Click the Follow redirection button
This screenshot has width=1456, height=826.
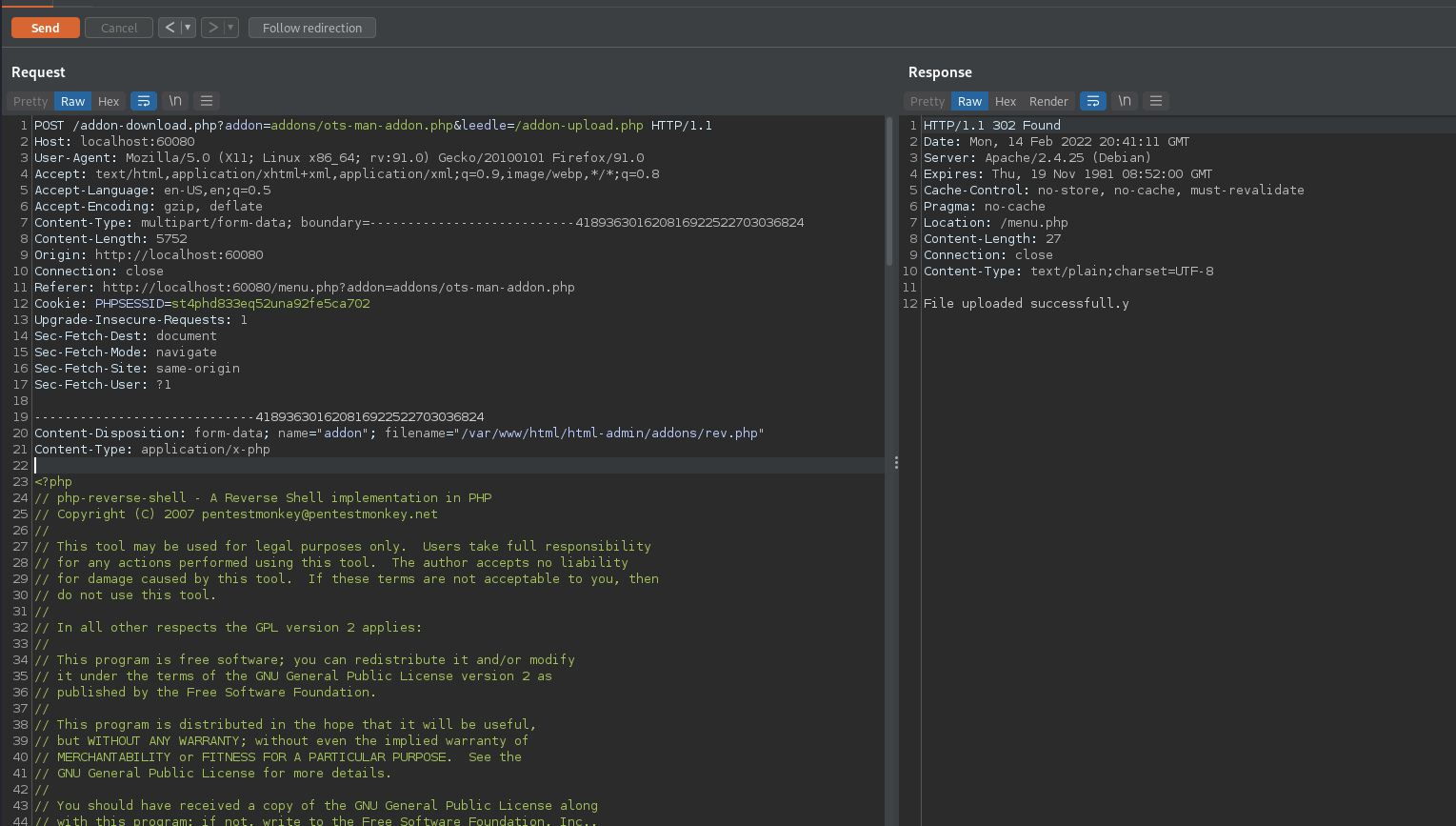(x=312, y=28)
